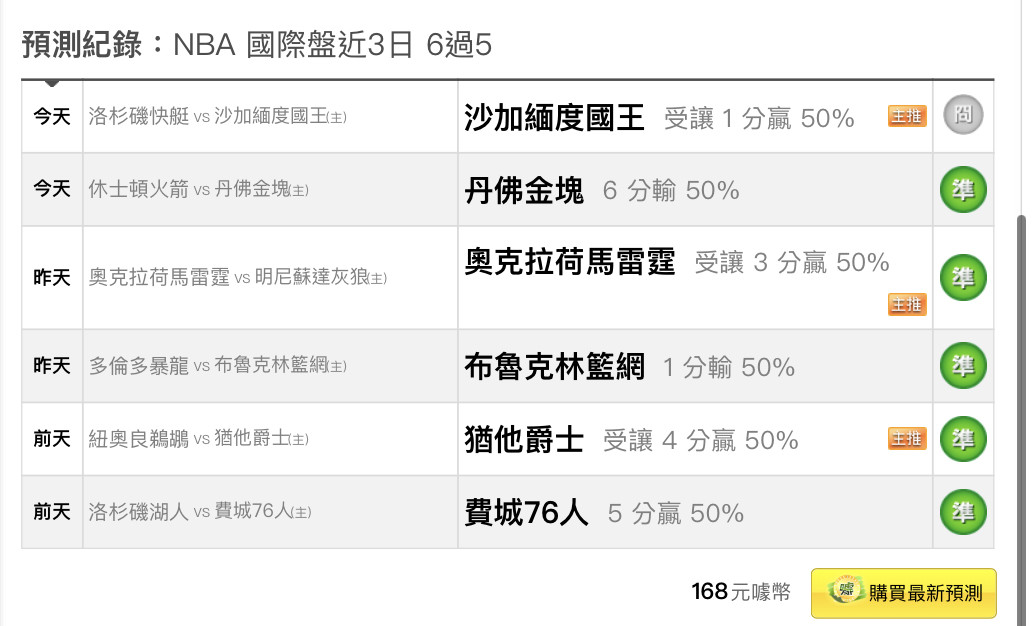Click the green 準 icon in the 猶他爵士 row

tap(963, 438)
